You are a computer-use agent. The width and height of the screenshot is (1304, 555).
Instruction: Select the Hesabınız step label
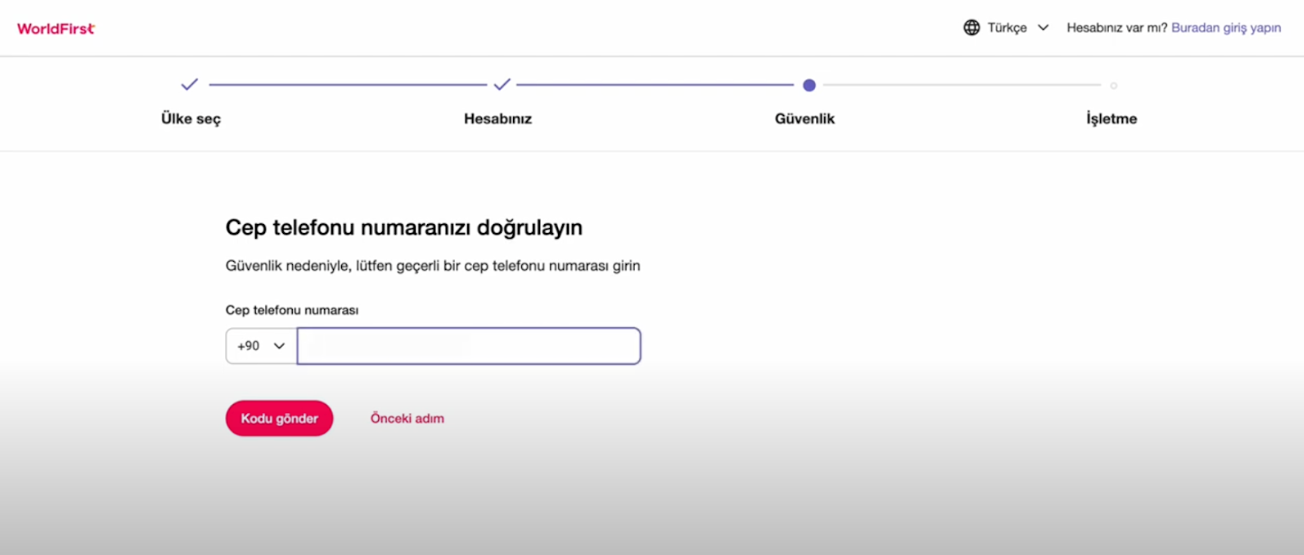point(498,119)
